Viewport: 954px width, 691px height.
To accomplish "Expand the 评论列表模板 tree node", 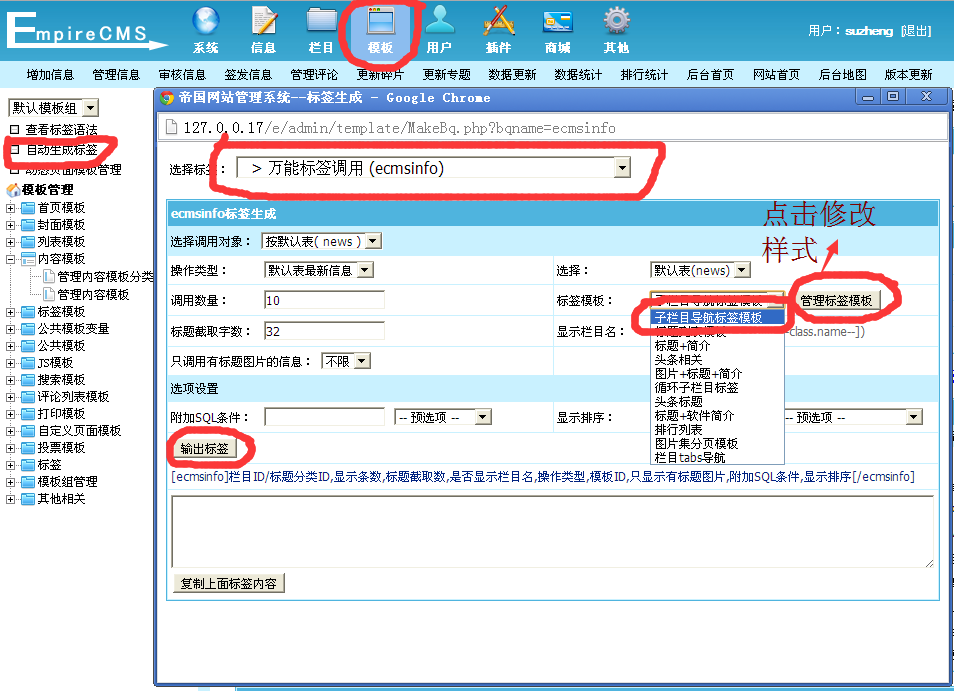I will pos(10,397).
